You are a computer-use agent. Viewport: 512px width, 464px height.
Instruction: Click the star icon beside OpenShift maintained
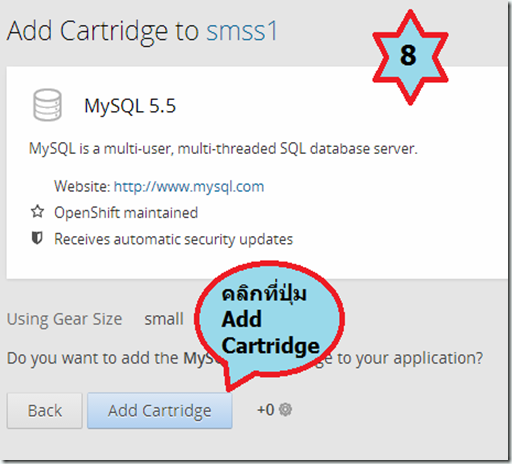click(x=37, y=211)
